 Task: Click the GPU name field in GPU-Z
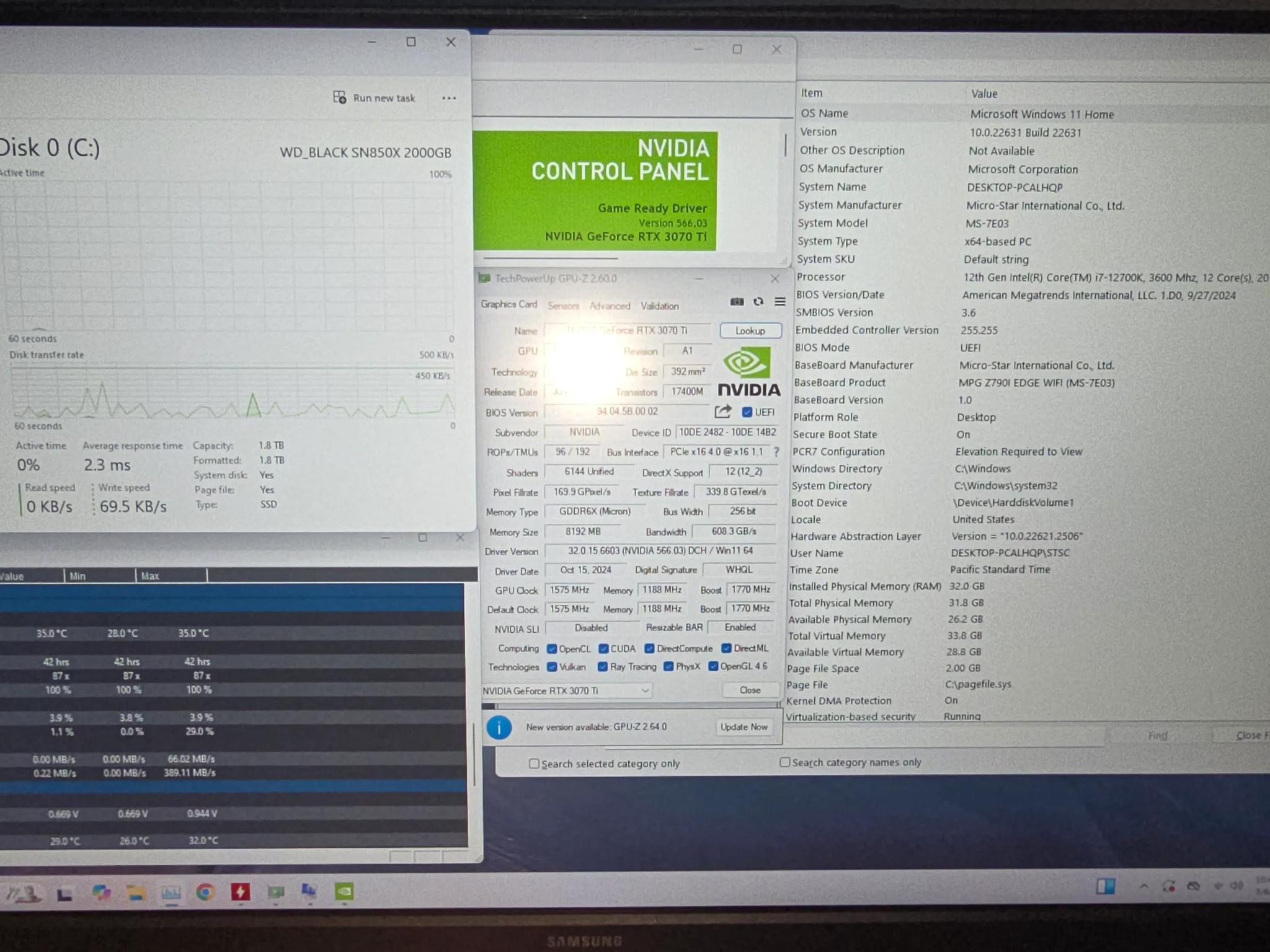pyautogui.click(x=627, y=330)
